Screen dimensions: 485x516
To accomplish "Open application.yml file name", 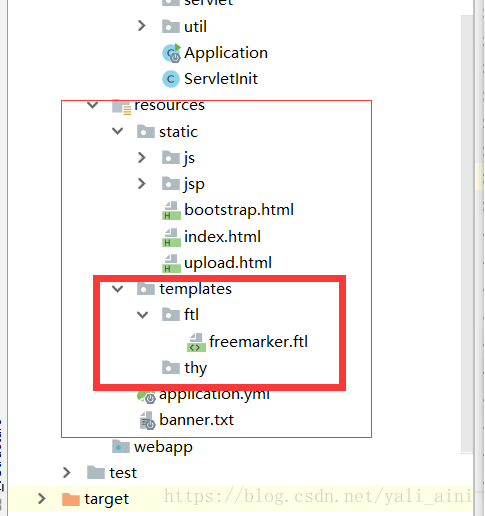I will [x=214, y=396].
